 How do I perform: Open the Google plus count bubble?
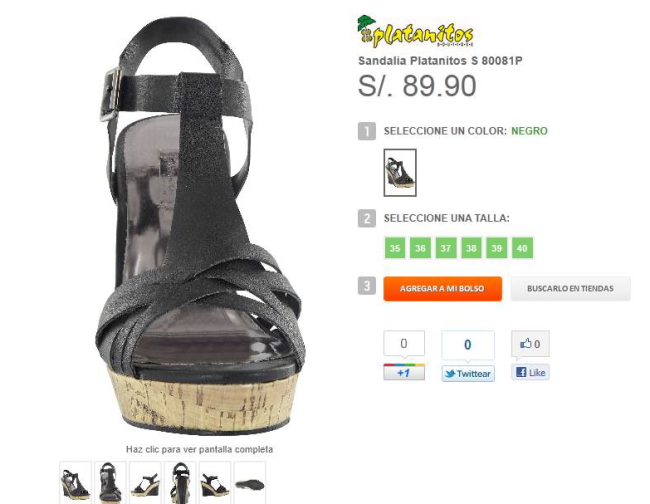404,343
